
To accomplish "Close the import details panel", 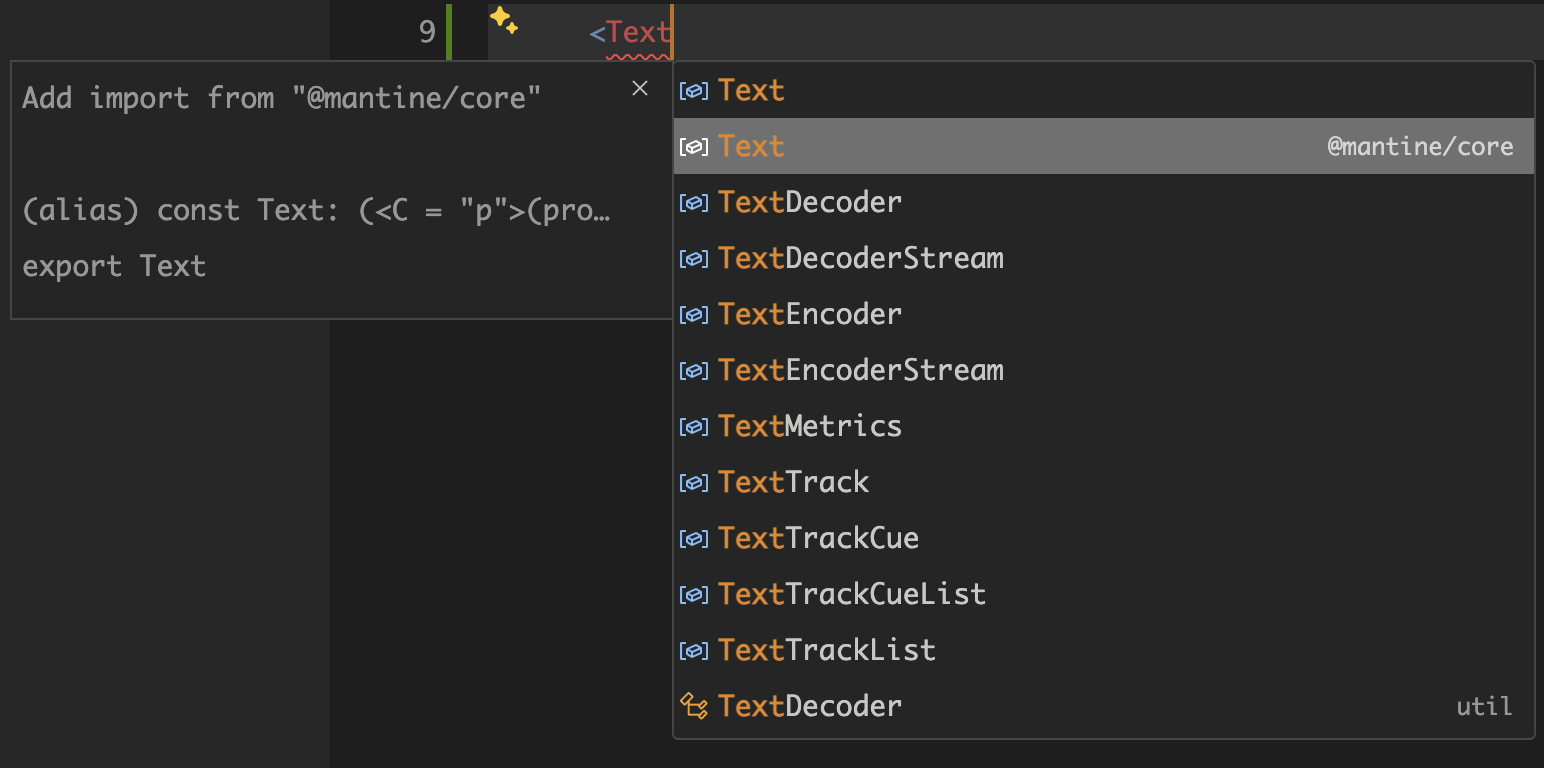I will pos(640,89).
